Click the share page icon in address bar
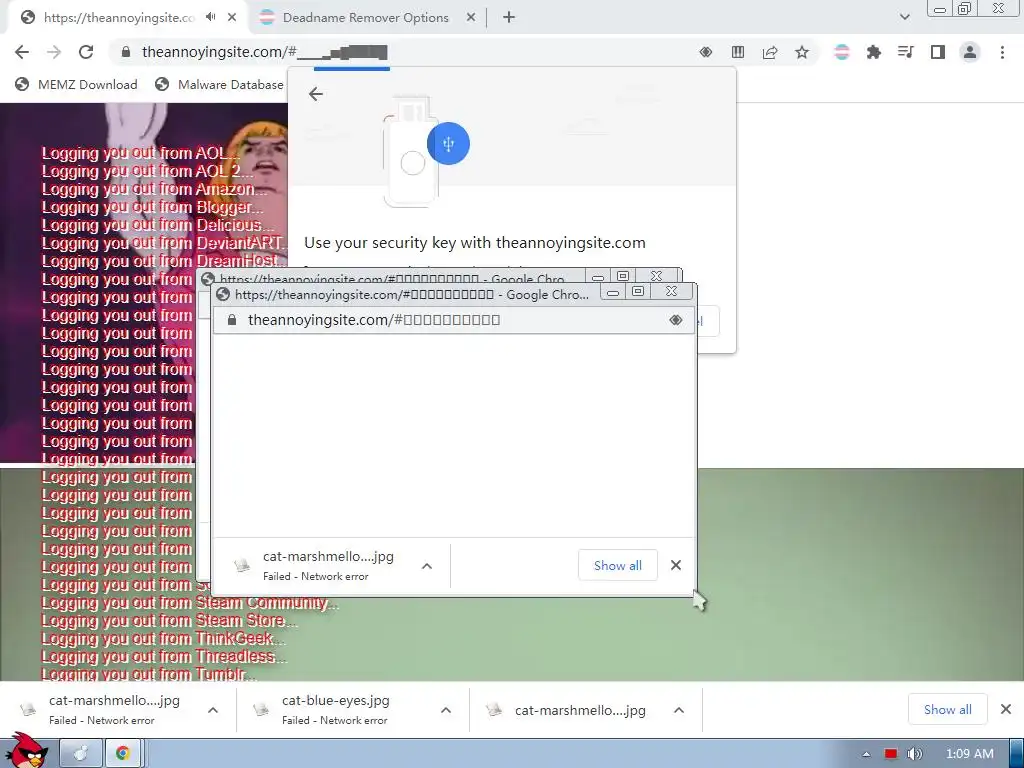Viewport: 1024px width, 768px height. [x=770, y=52]
